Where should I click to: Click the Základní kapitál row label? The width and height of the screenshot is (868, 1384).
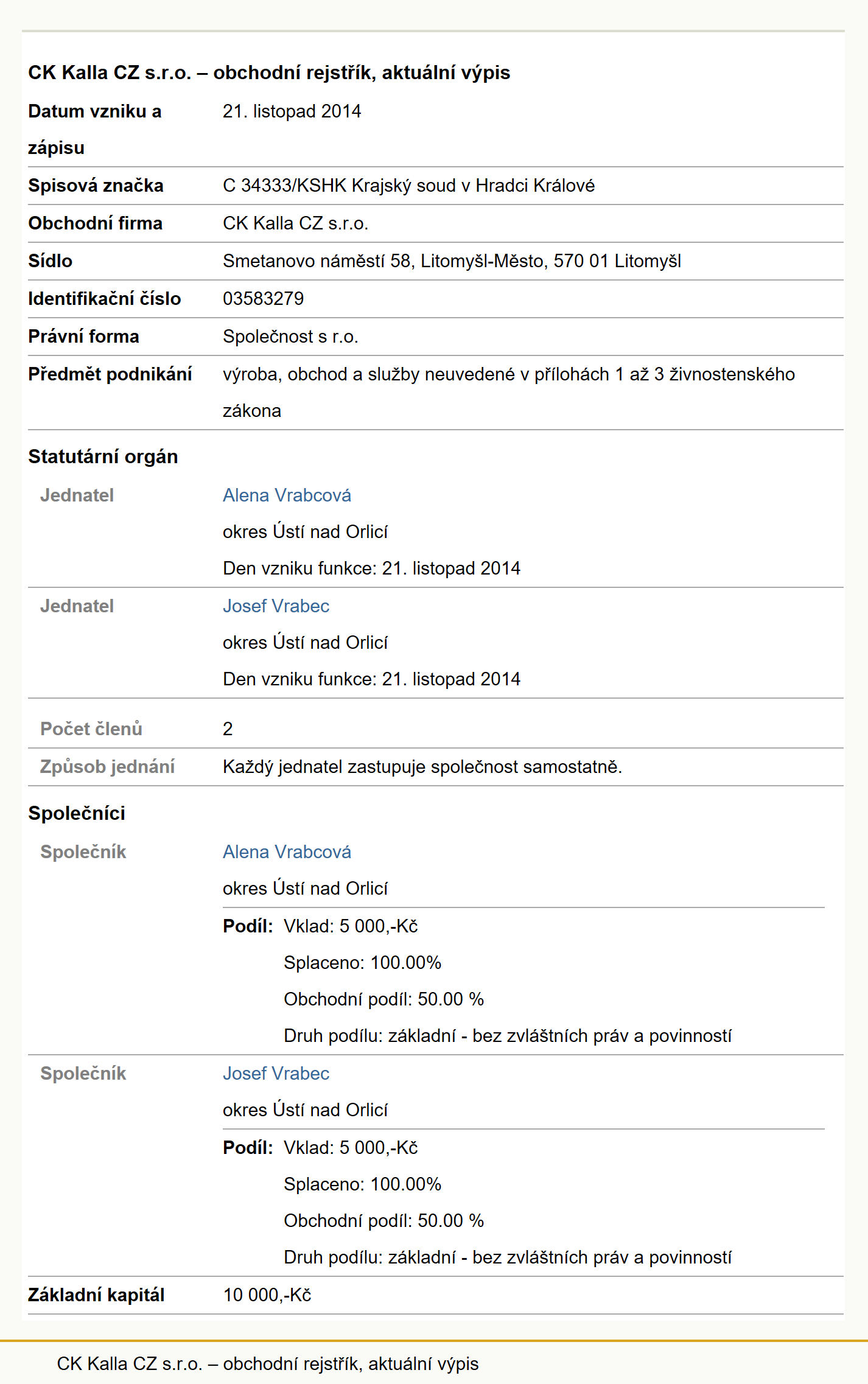96,1295
